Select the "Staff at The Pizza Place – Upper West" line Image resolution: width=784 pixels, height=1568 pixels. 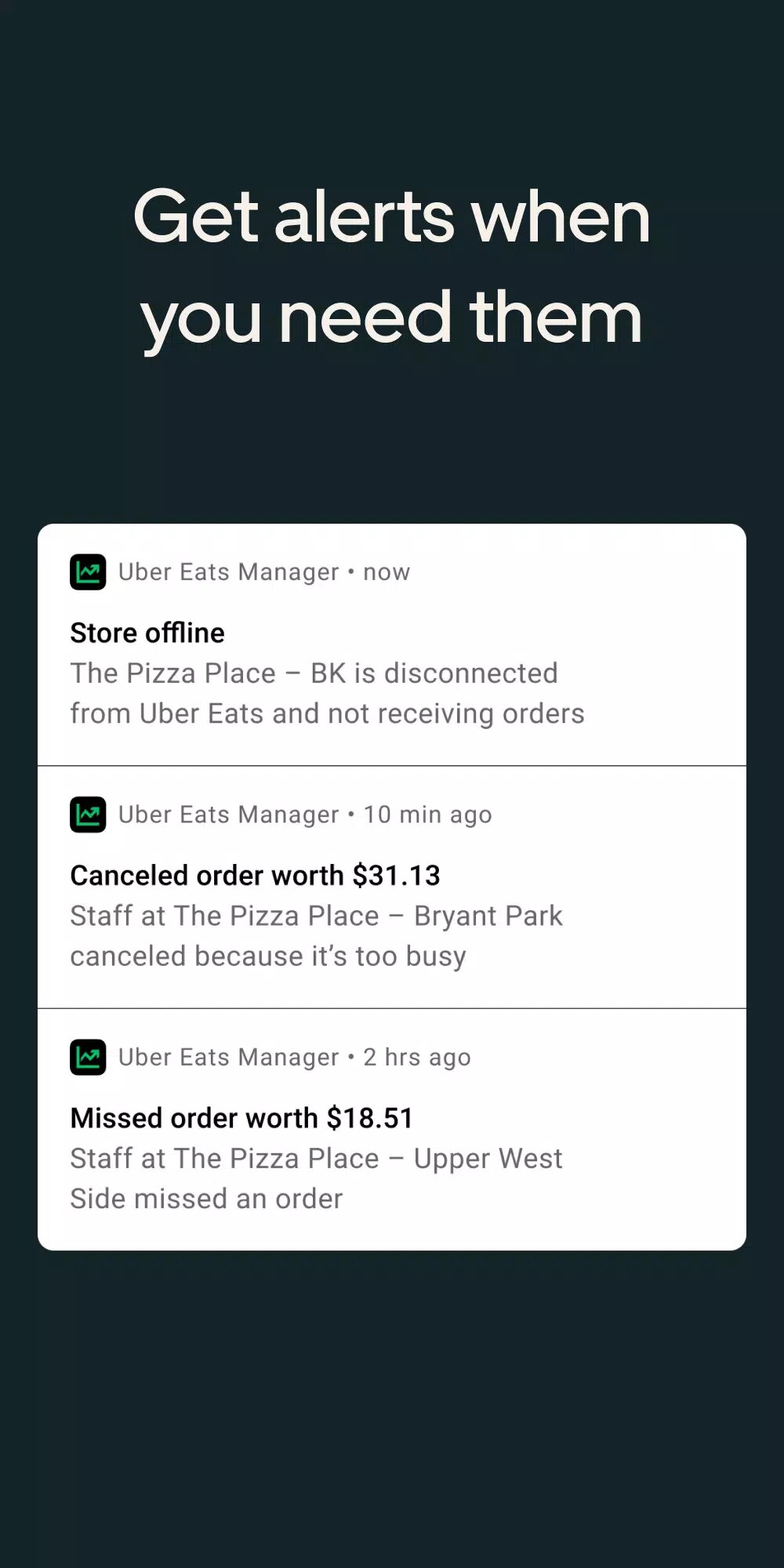click(316, 1159)
